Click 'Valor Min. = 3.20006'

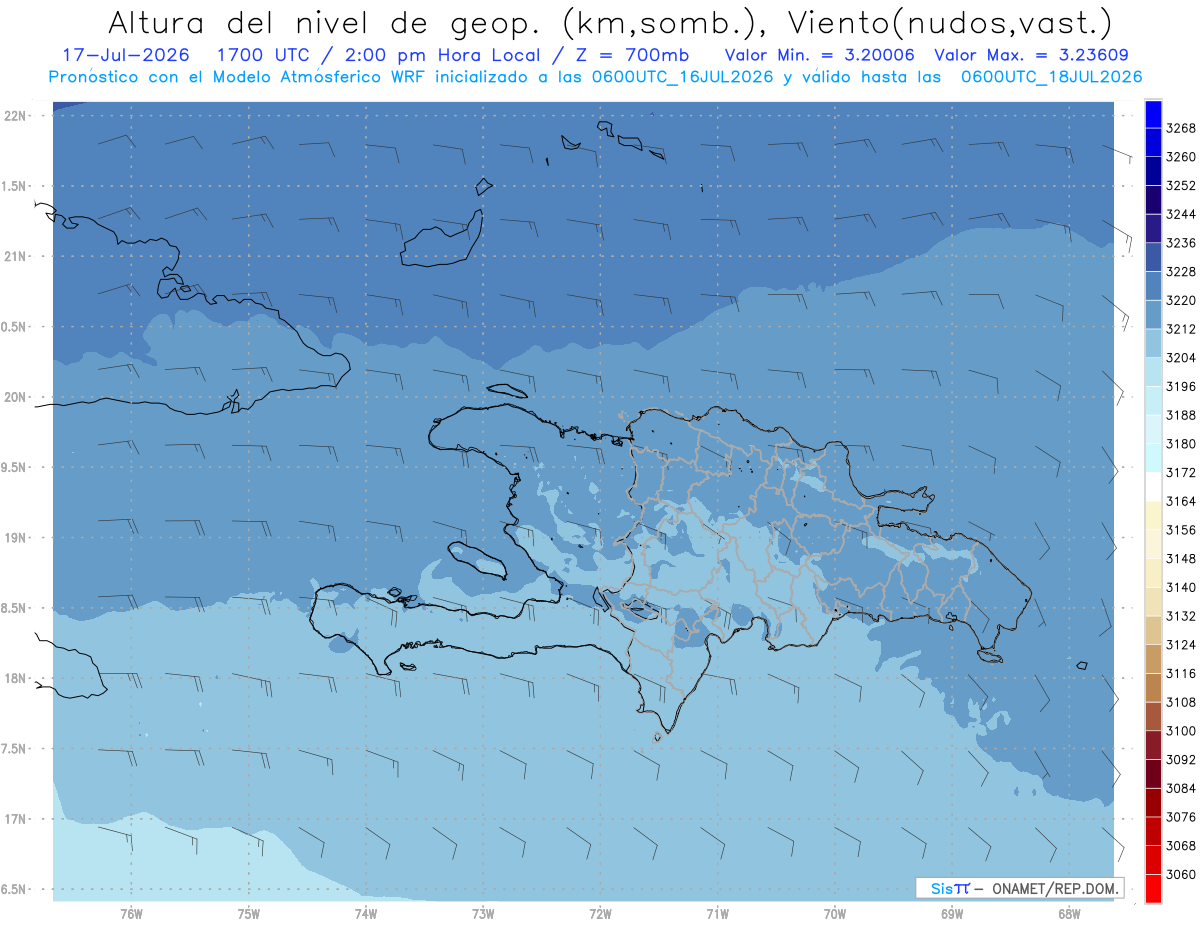point(819,55)
